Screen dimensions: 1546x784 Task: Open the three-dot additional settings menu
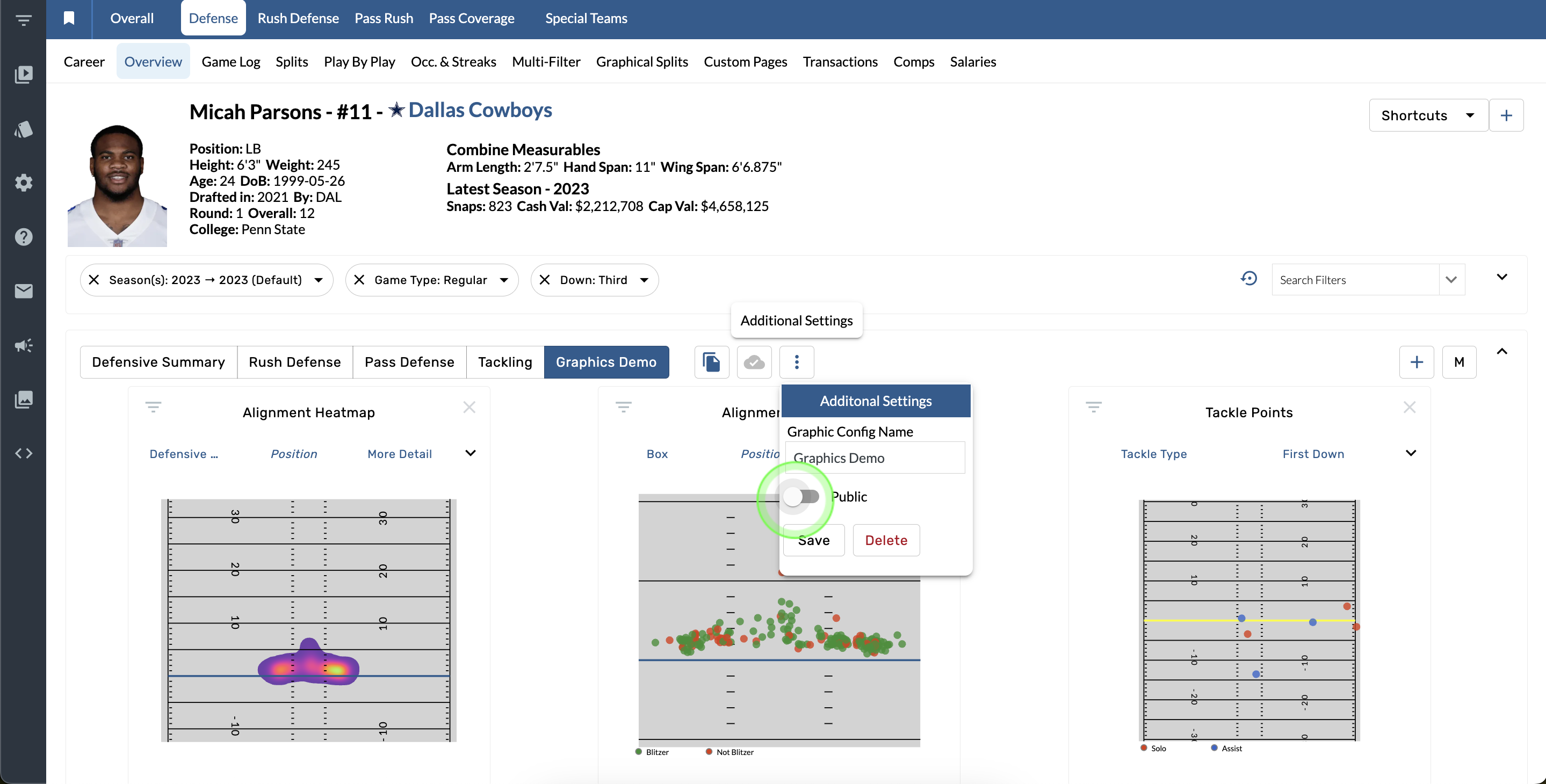[797, 362]
